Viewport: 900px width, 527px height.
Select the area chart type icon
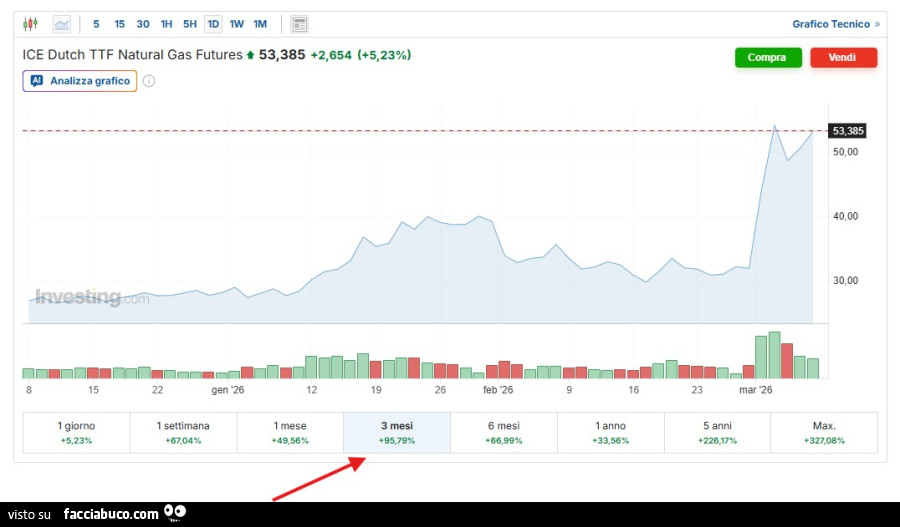[x=62, y=24]
